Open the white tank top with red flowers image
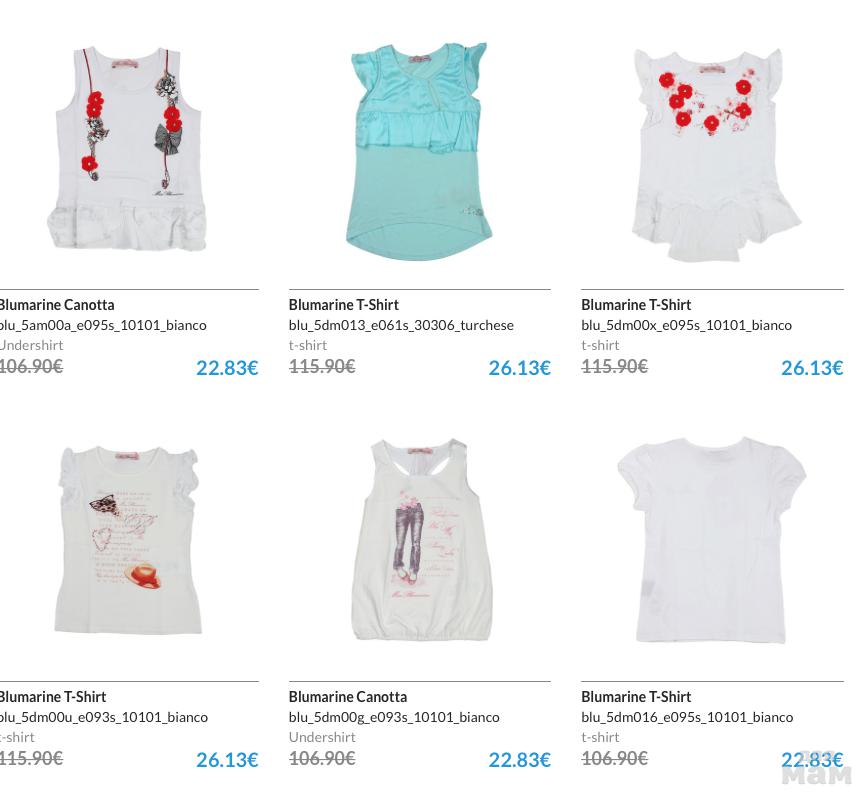Image resolution: width=867 pixels, height=799 pixels. pos(128,149)
